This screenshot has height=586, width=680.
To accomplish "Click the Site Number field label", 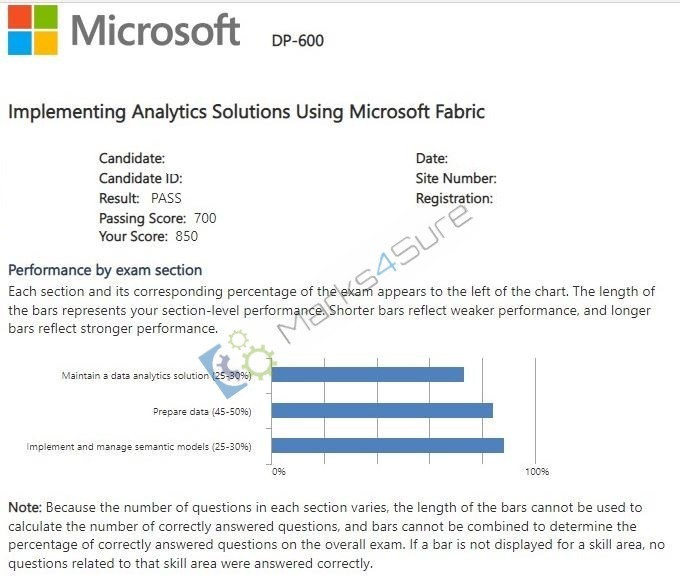I will (x=456, y=178).
